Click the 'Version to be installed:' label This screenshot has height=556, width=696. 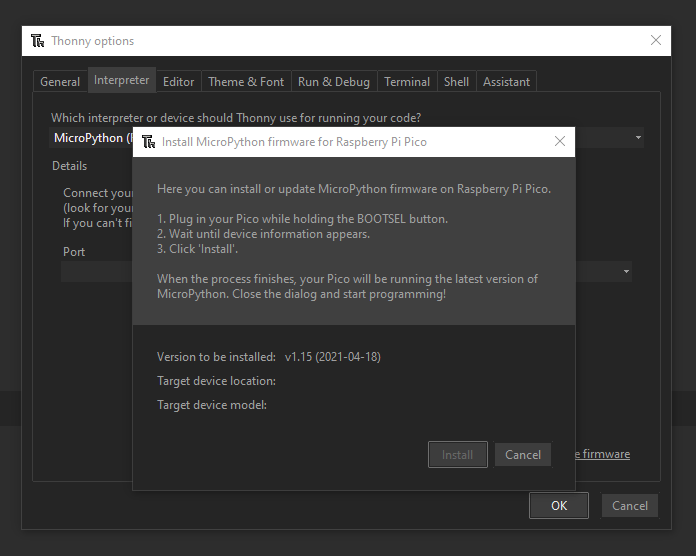click(x=216, y=357)
